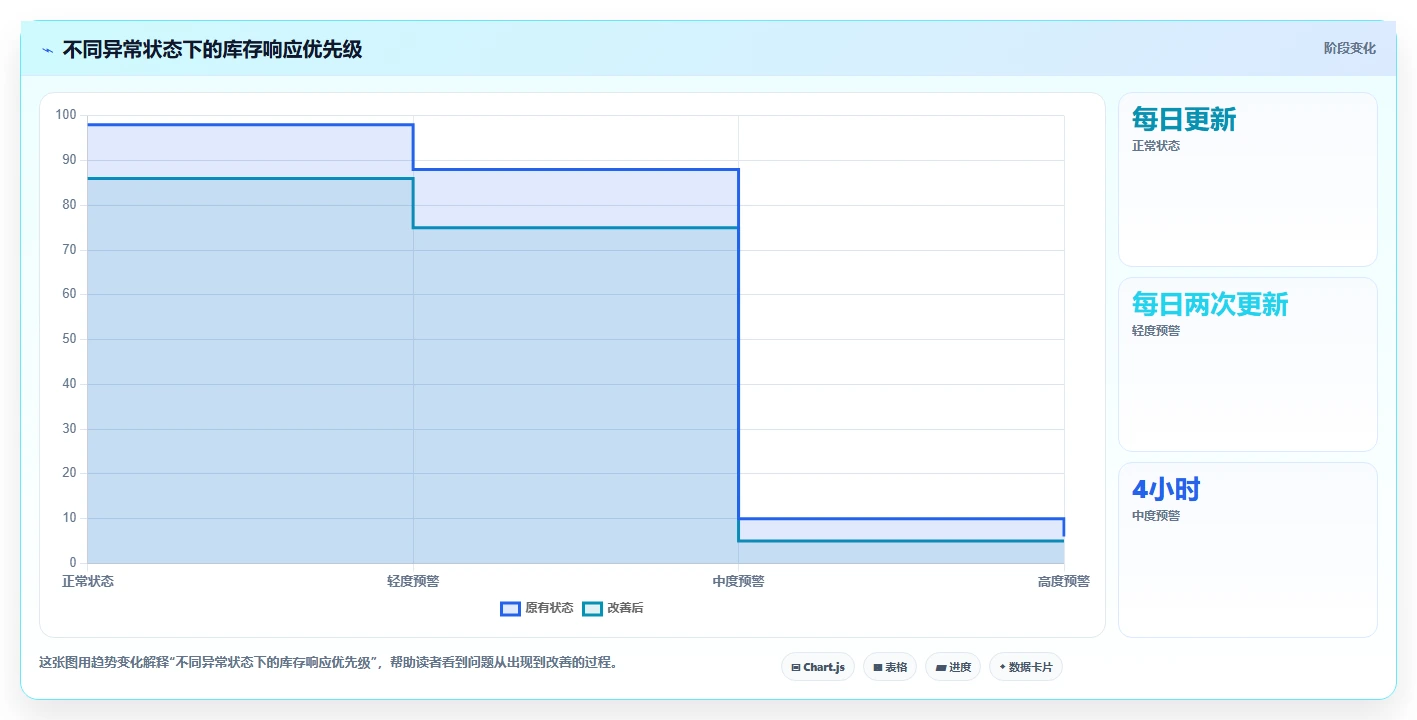This screenshot has height=720, width=1417.
Task: Click the 进度 tag
Action: pyautogui.click(x=953, y=667)
